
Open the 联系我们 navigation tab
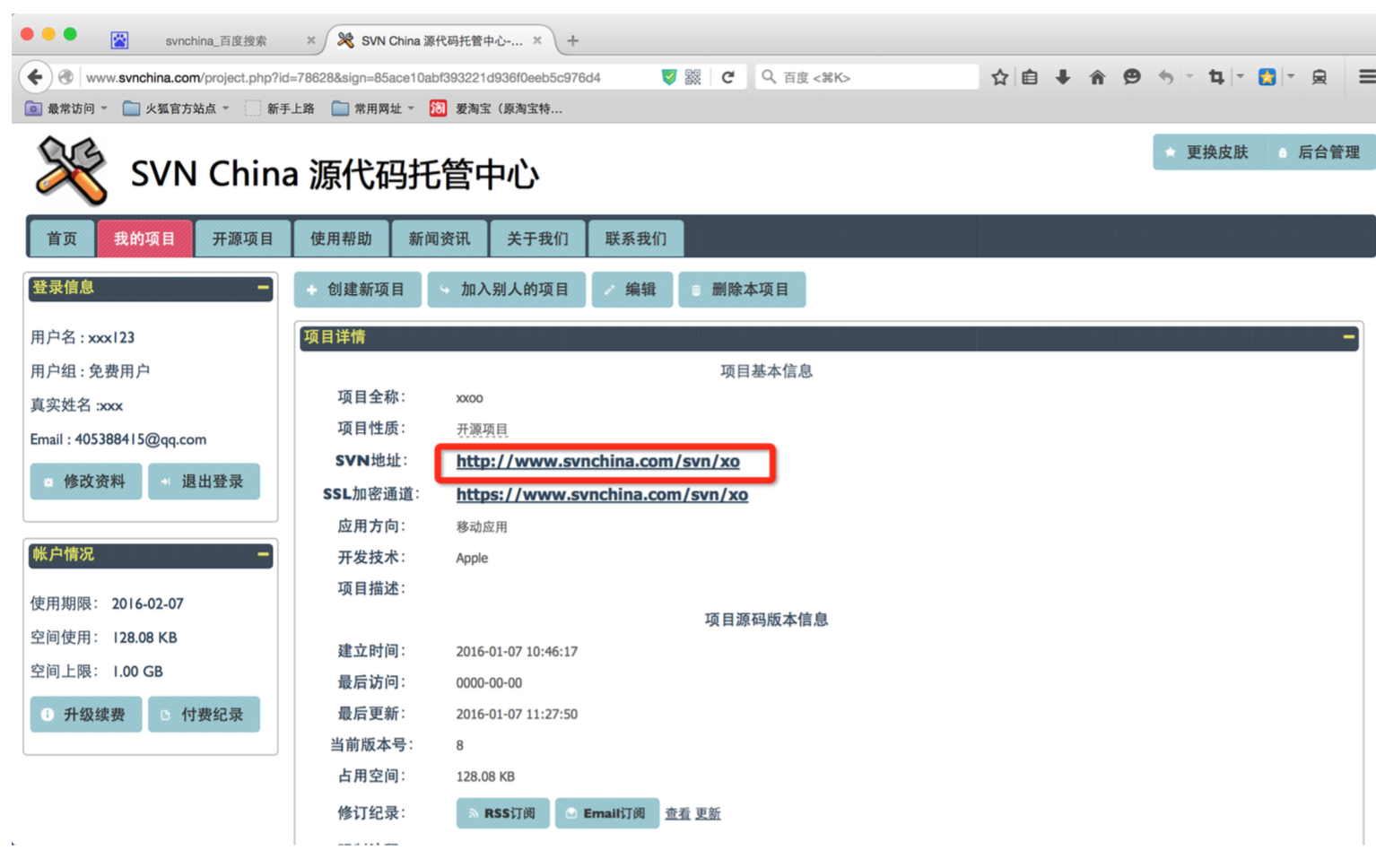click(x=636, y=239)
